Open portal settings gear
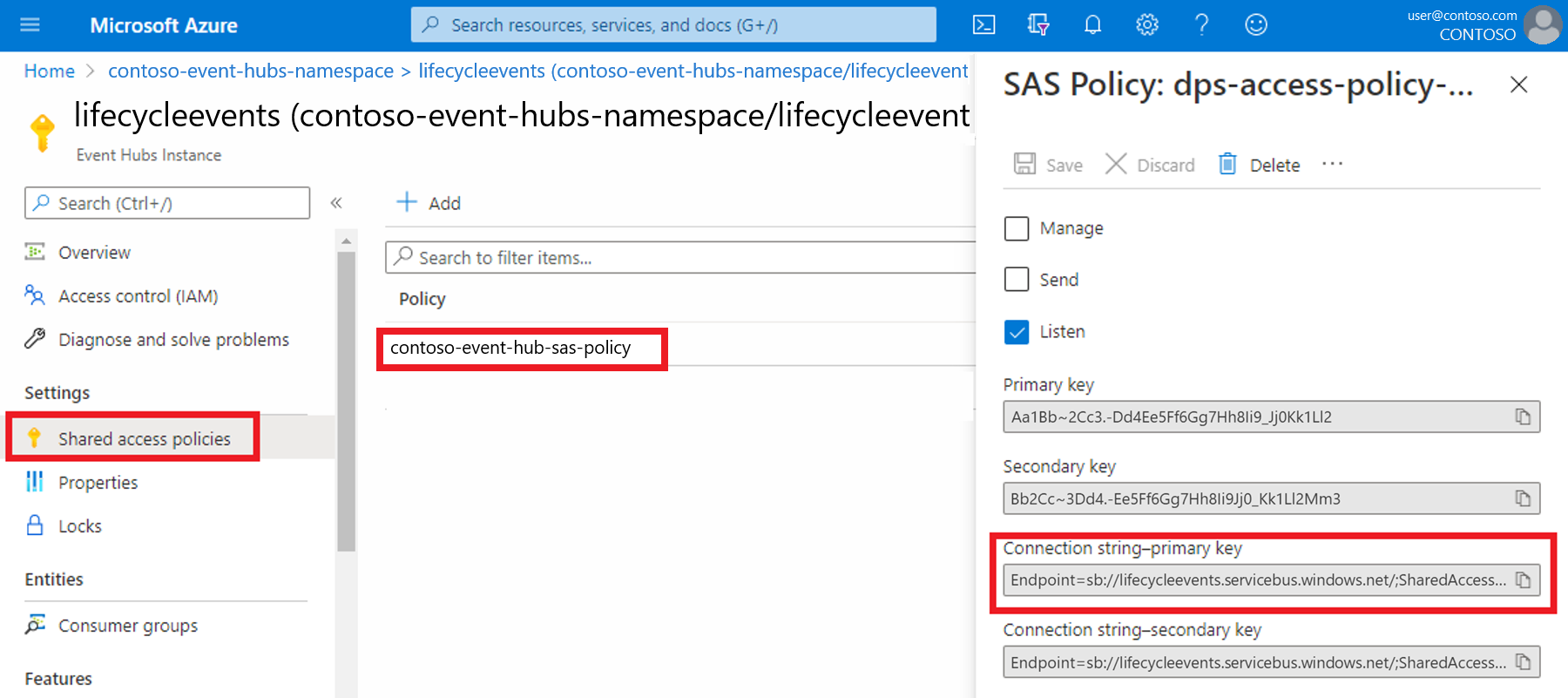The height and width of the screenshot is (698, 1568). 1147,24
